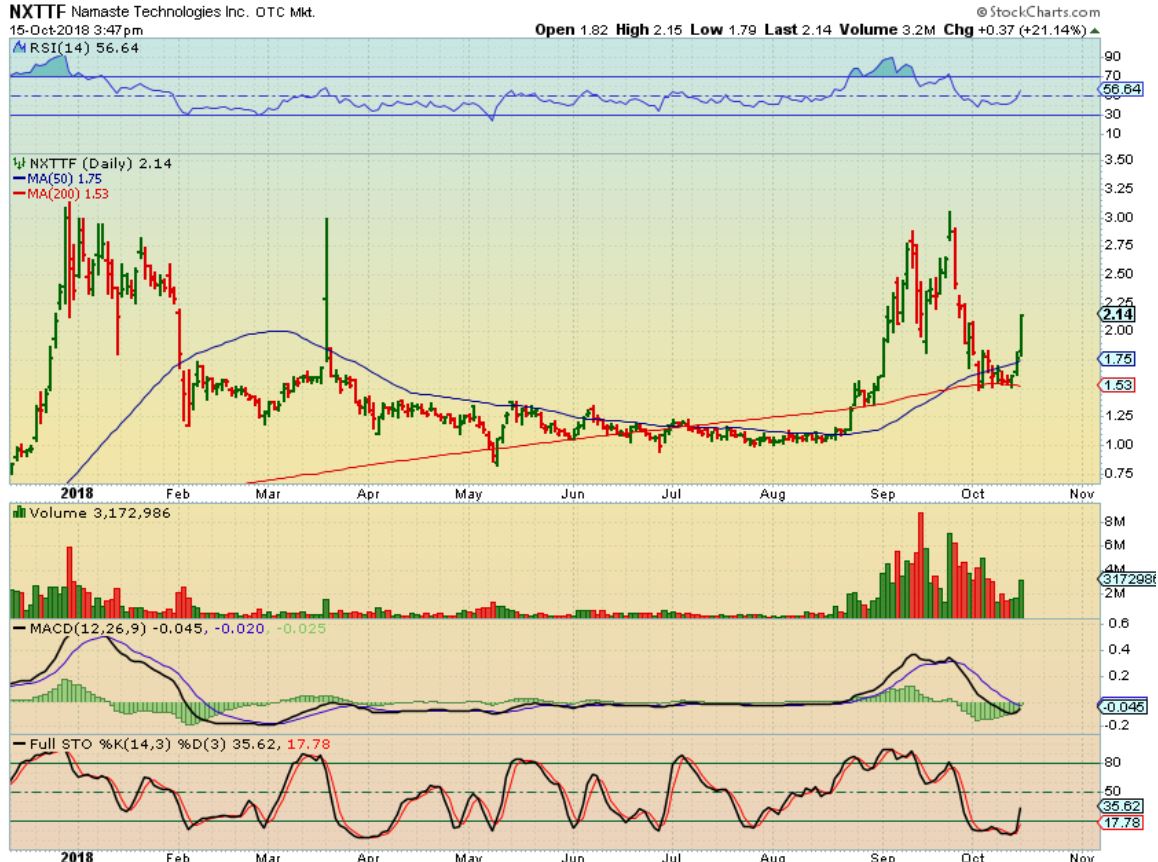Screen dimensions: 1158x862
Task: Click the 2.14 last price tag on price axis
Action: (x=1118, y=314)
